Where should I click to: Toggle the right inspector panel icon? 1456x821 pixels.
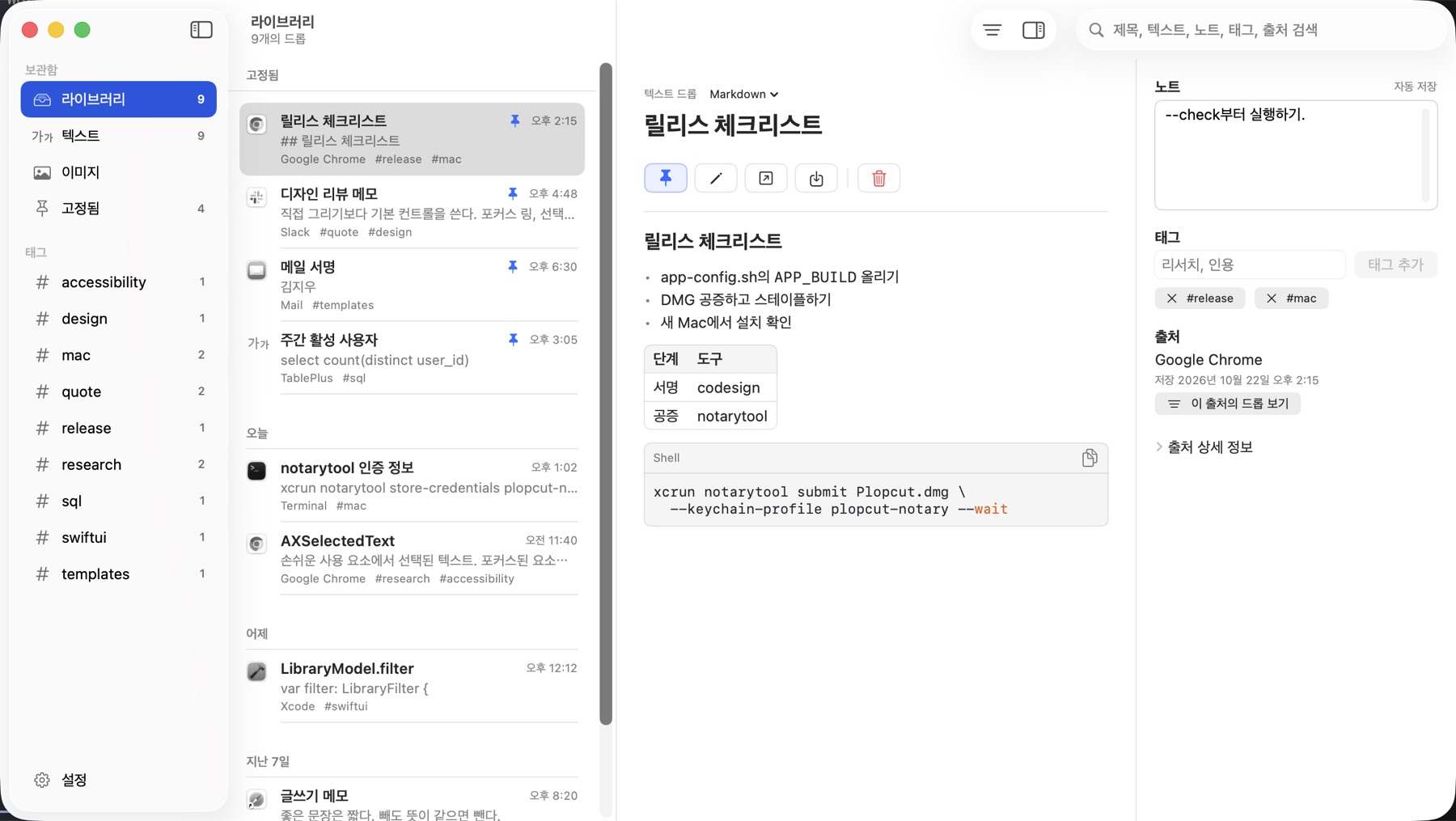tap(1034, 30)
